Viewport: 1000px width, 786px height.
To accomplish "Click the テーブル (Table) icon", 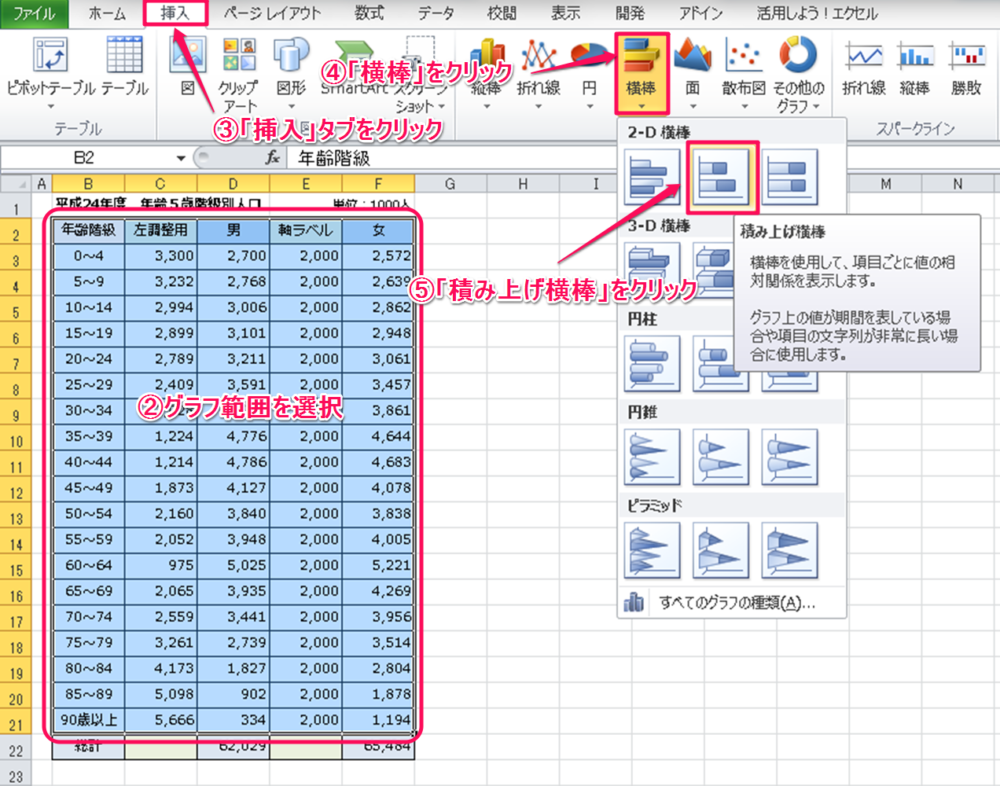I will pos(125,60).
